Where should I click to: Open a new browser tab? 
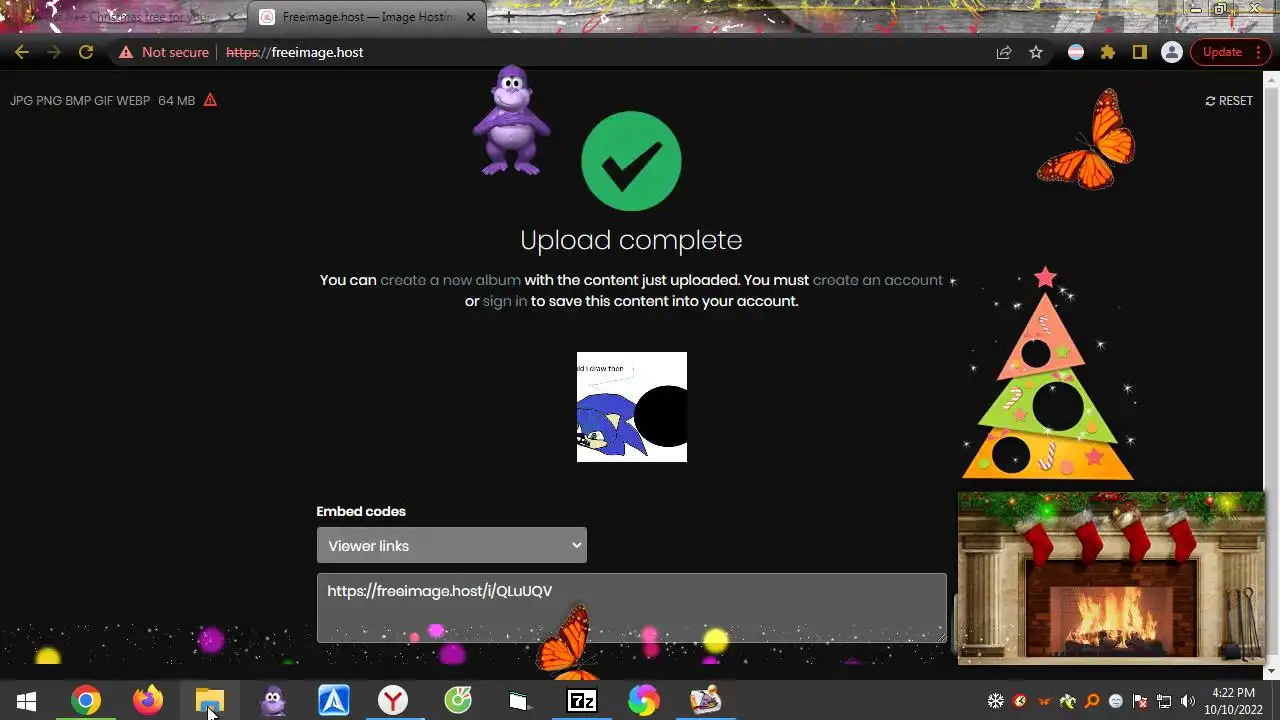(509, 17)
